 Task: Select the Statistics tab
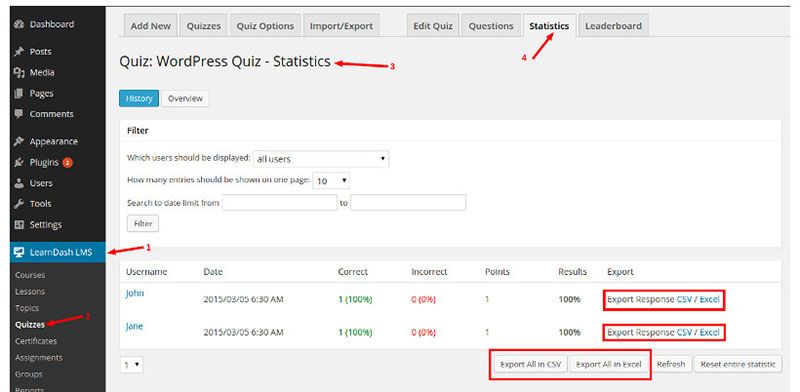(x=549, y=26)
